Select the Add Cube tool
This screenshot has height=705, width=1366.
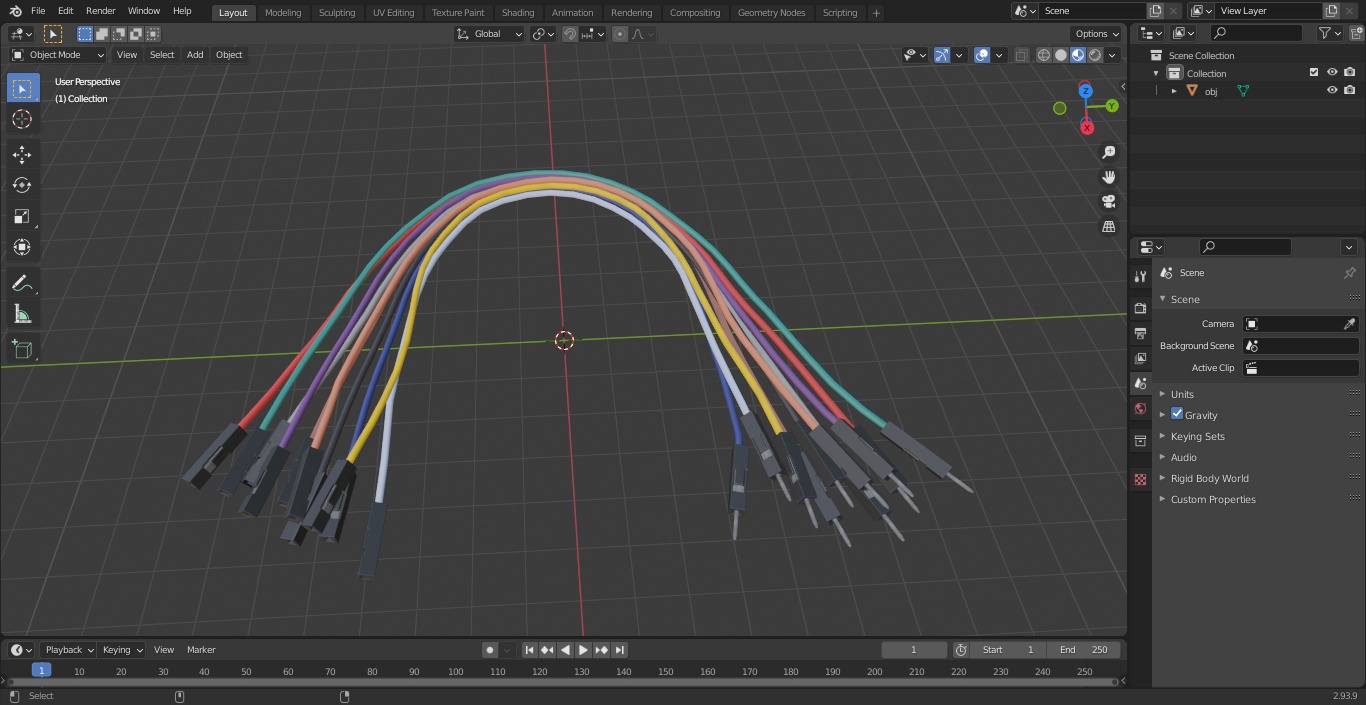pos(22,349)
